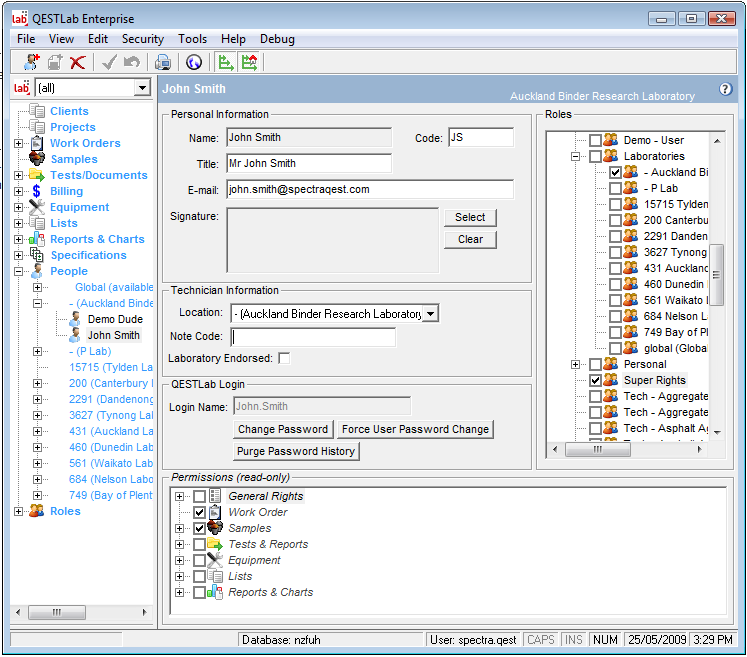747x657 pixels.
Task: Click the E-mail input field
Action: coord(369,189)
